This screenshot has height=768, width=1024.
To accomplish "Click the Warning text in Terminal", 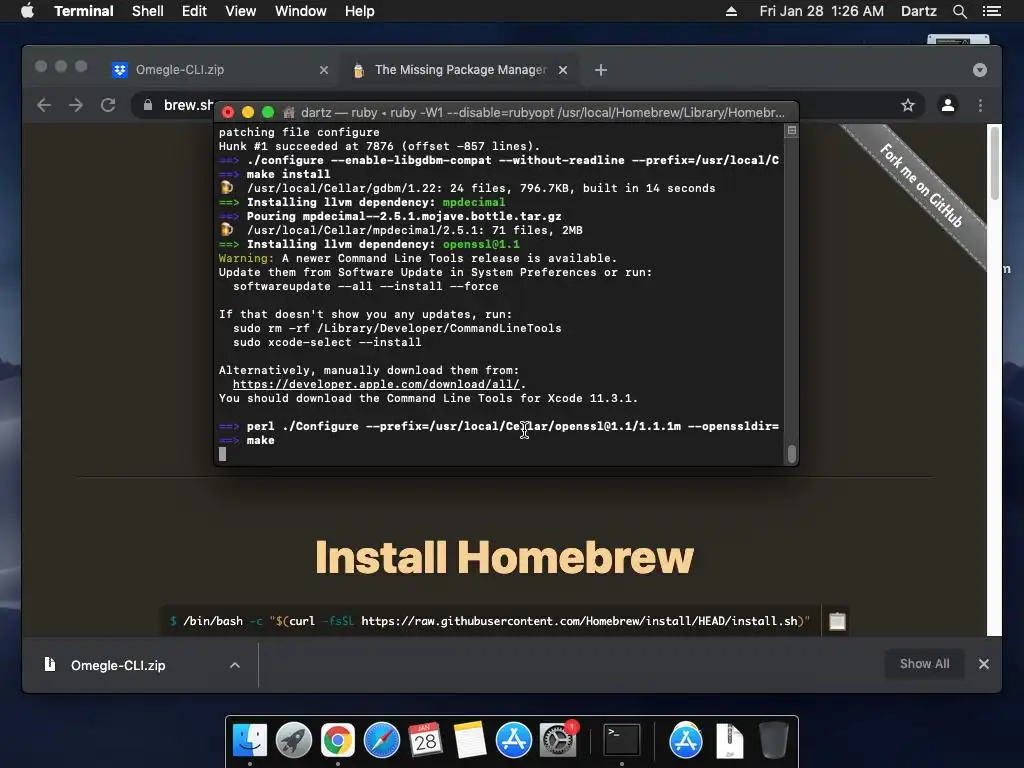I will (x=246, y=259).
